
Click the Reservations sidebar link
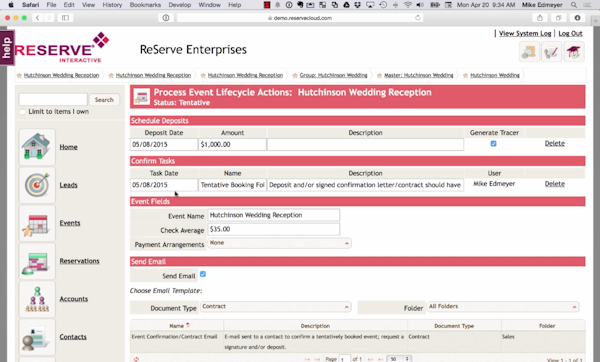point(79,261)
